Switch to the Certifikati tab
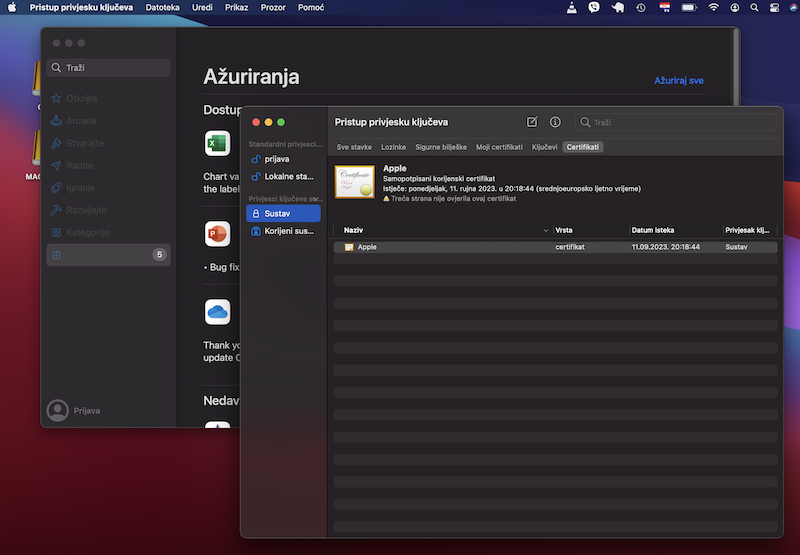Screen dimensions: 800x555 point(583,147)
